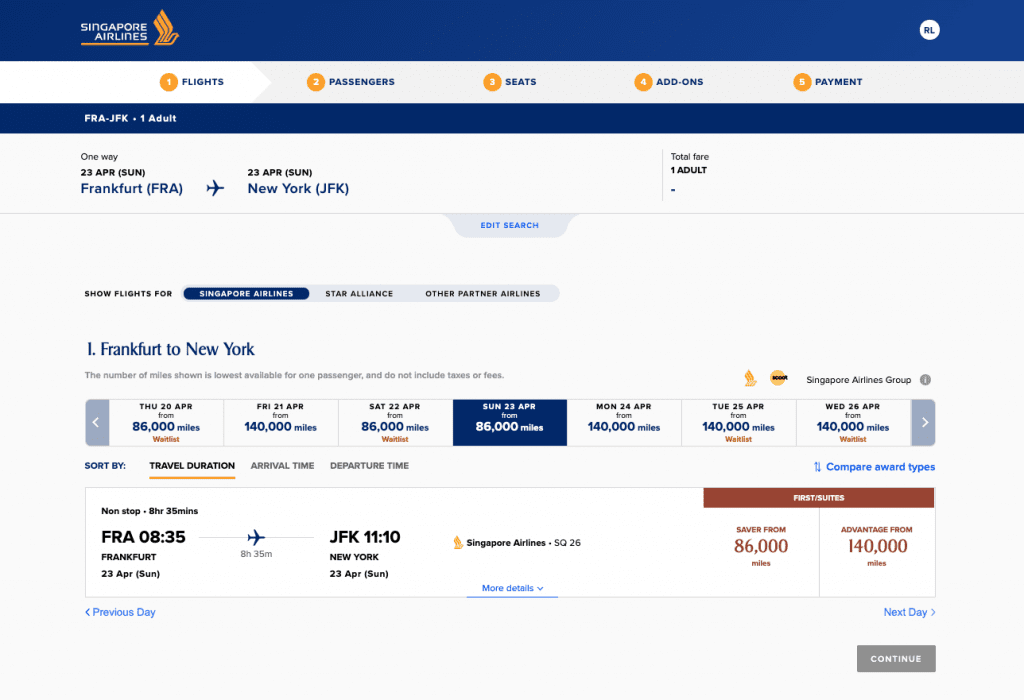Open Singapore Airlines Group info icon
1024x700 pixels.
[x=925, y=379]
